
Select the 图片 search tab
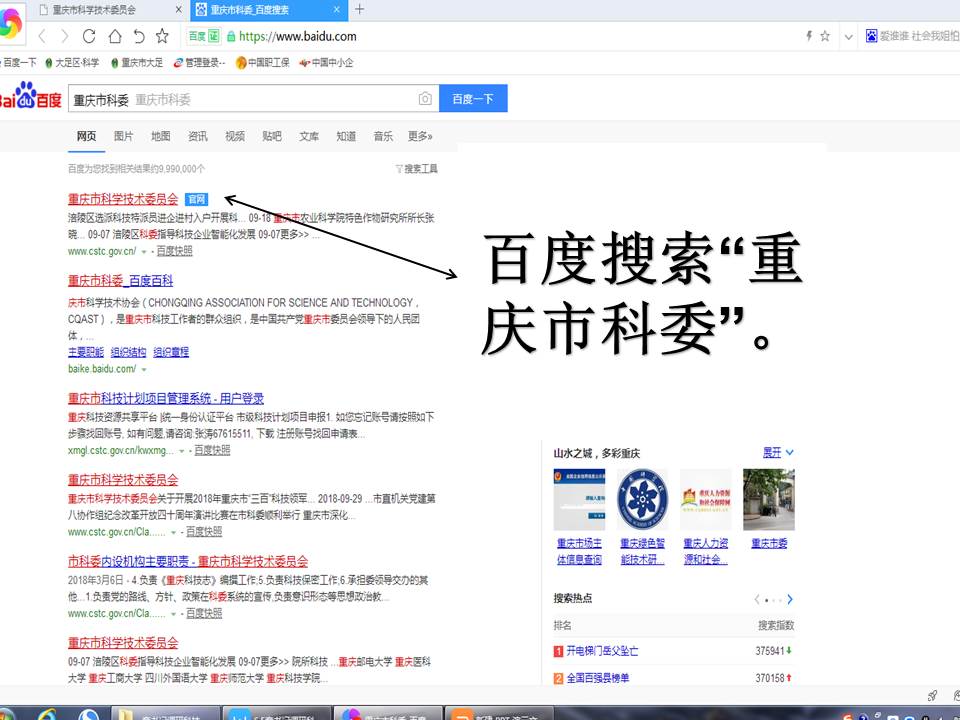(123, 136)
